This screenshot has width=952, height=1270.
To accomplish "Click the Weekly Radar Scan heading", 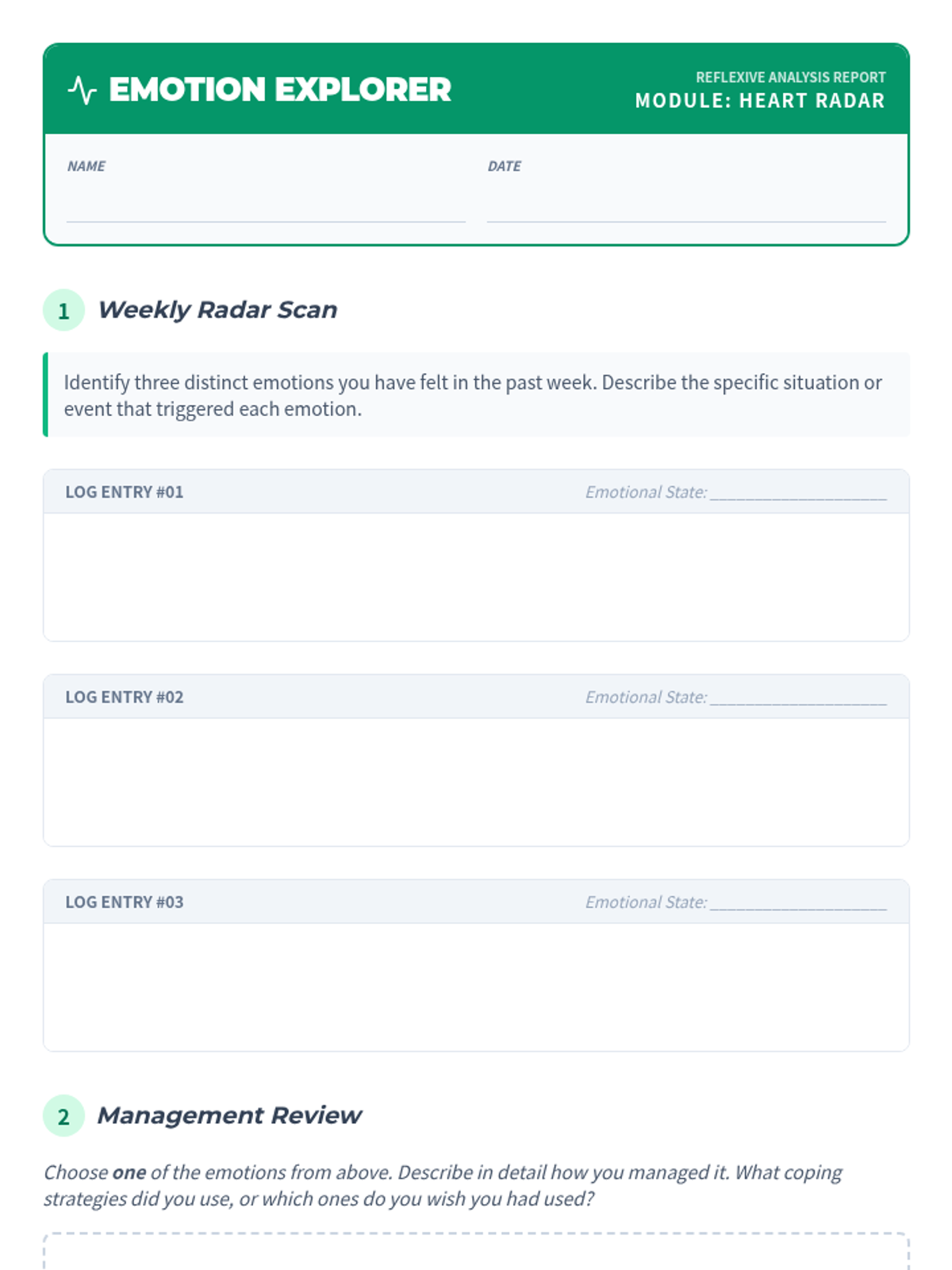I will point(217,310).
